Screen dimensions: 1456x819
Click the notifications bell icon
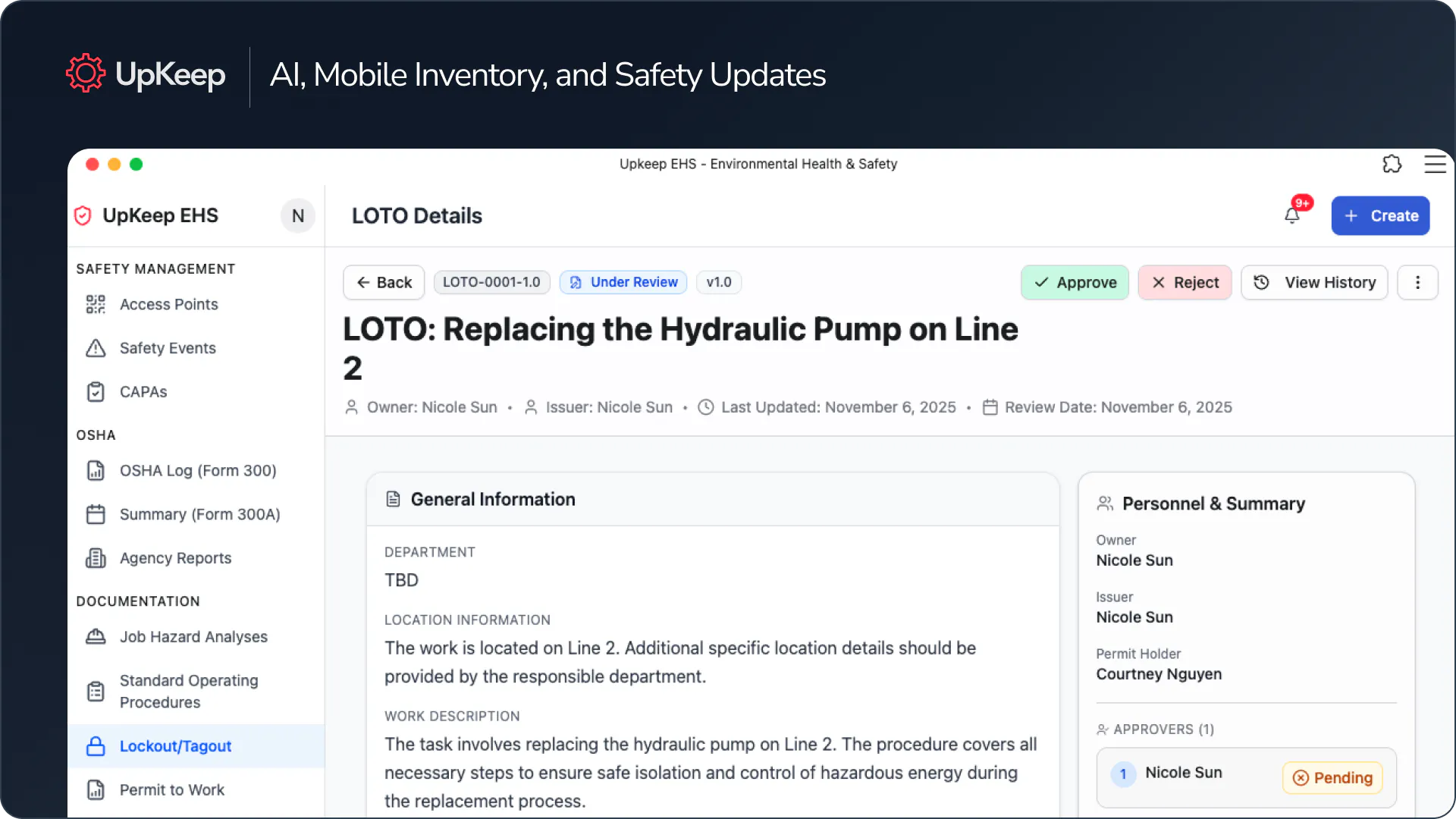[x=1292, y=215]
